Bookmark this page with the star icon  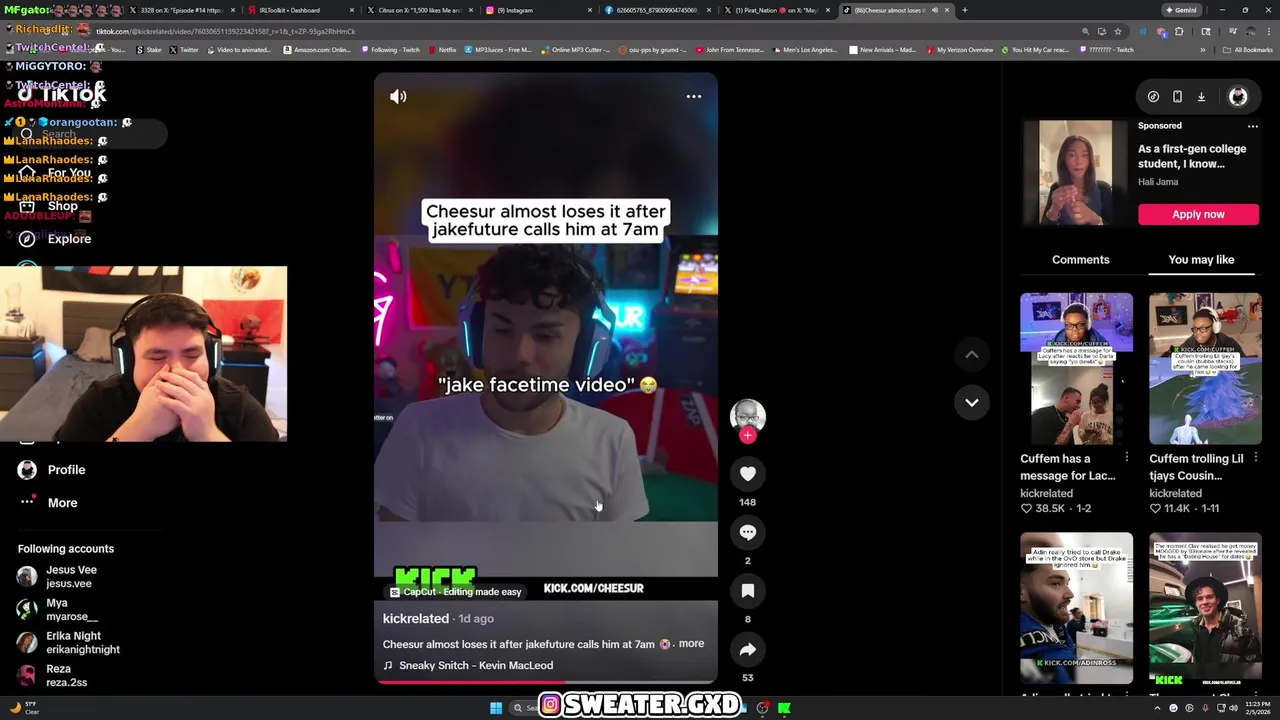tap(1118, 32)
